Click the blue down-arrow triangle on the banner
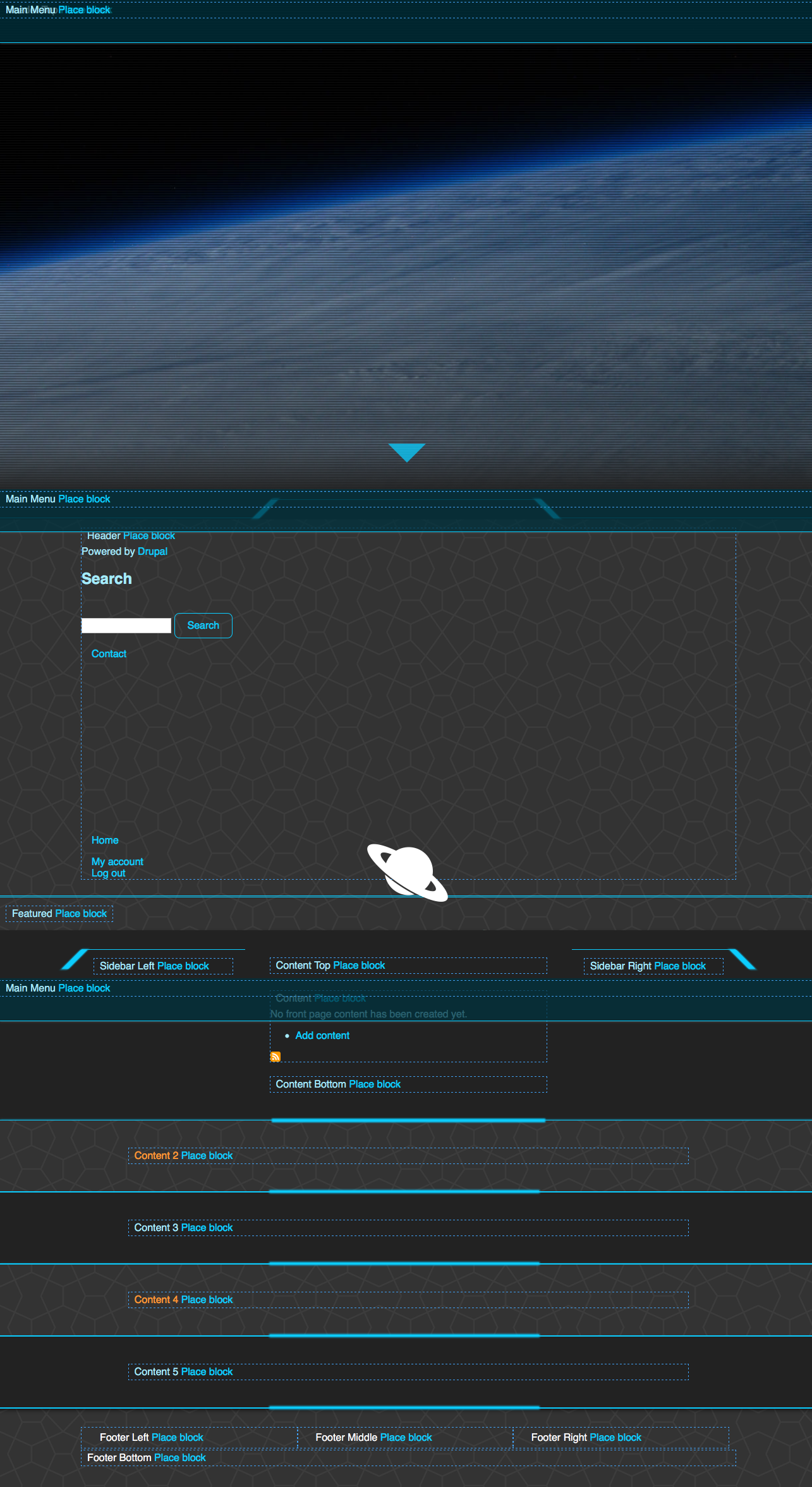The width and height of the screenshot is (812, 1487). pyautogui.click(x=407, y=452)
